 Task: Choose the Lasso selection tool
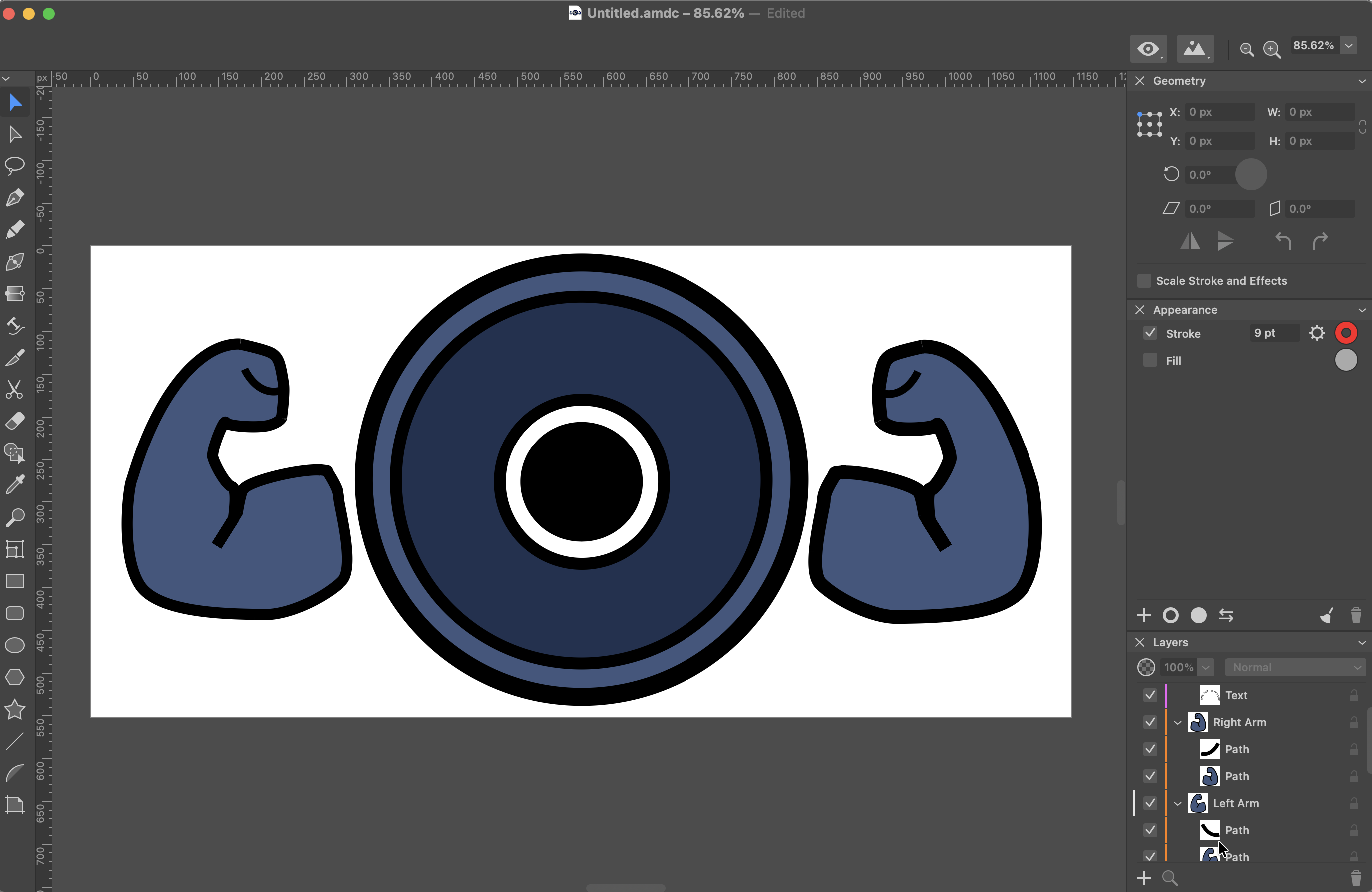coord(15,166)
